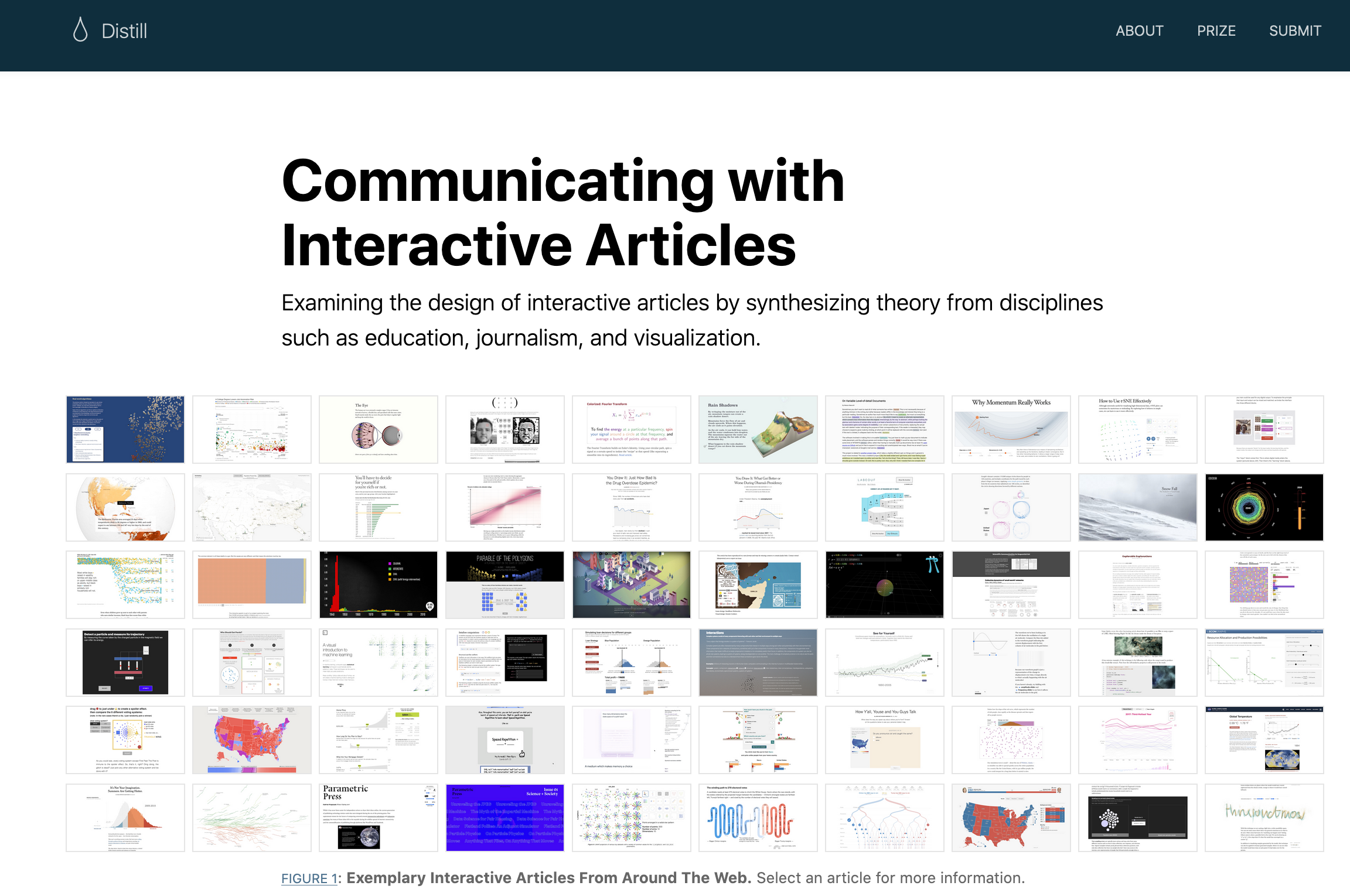The width and height of the screenshot is (1350, 896).
Task: Select the Explorable Explanations article thumbnail
Action: click(x=1137, y=584)
